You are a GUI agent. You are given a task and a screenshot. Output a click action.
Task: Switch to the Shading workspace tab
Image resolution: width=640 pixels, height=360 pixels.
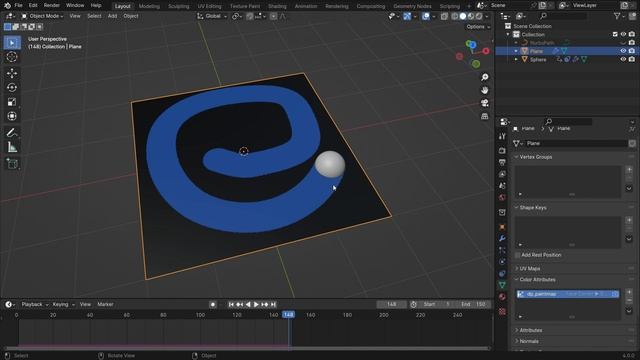tap(277, 6)
